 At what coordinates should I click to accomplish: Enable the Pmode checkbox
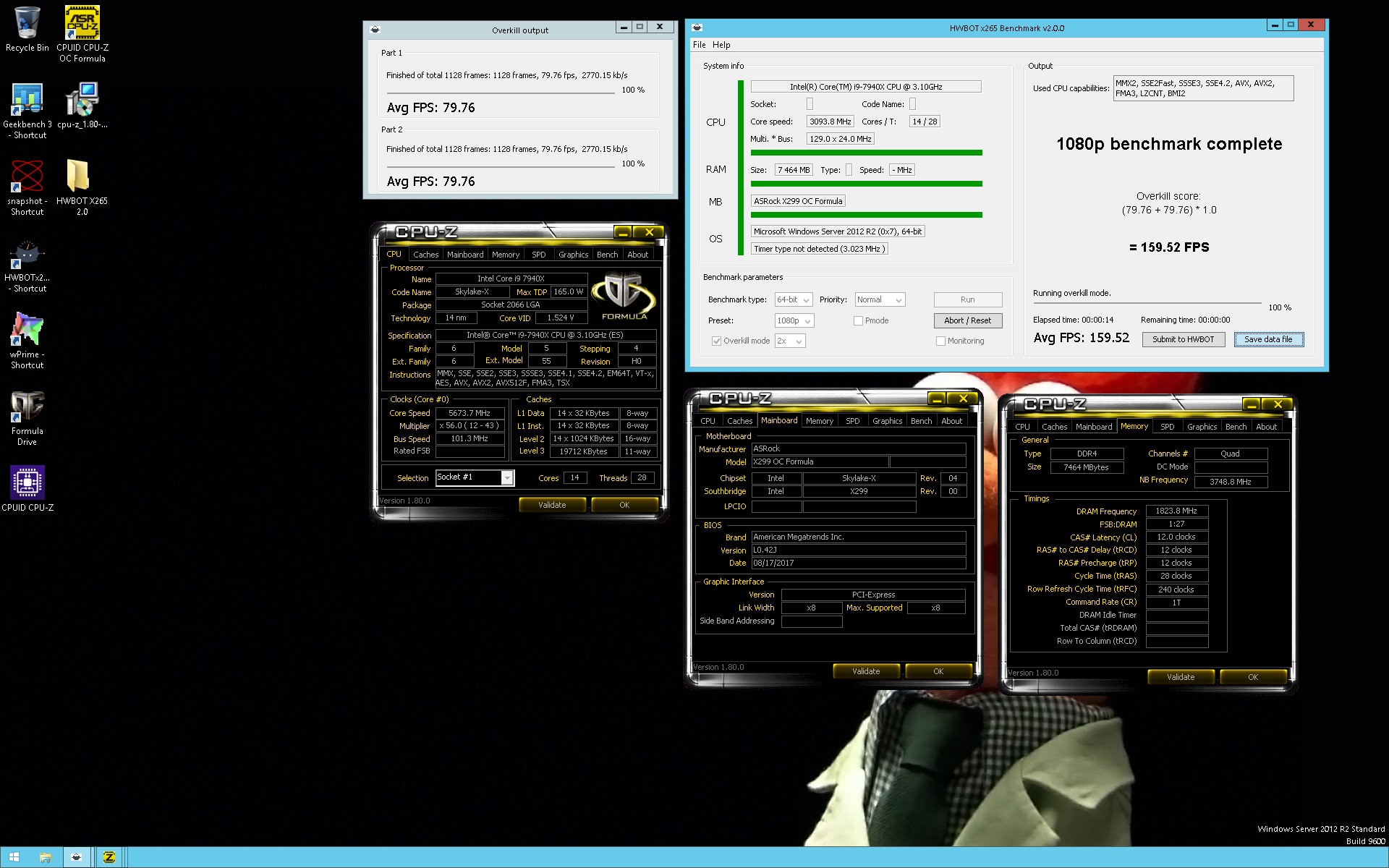tap(858, 320)
